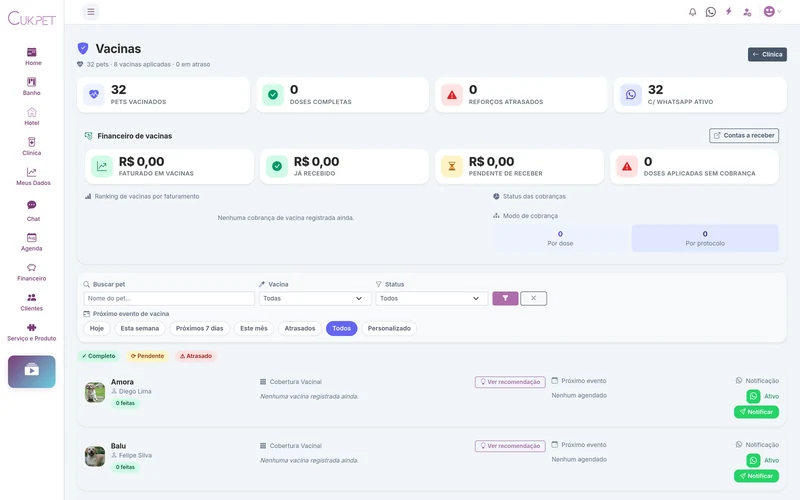Click owner name Diego Lima
The height and width of the screenshot is (500, 800).
(135, 391)
